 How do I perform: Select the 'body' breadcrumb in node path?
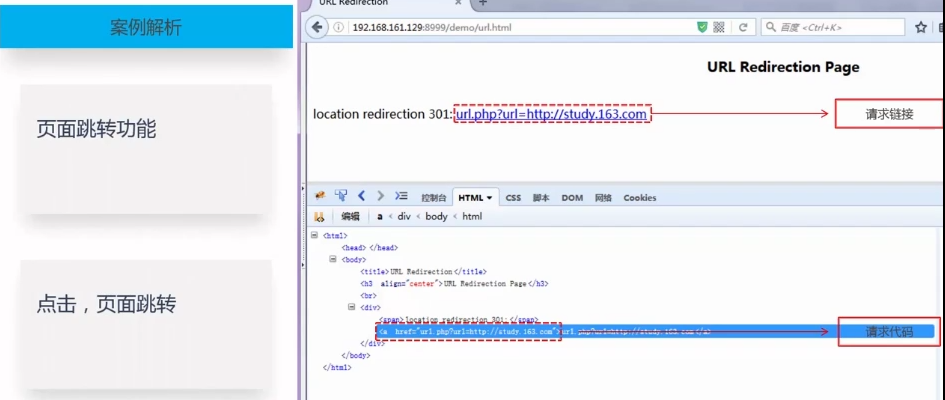[436, 217]
